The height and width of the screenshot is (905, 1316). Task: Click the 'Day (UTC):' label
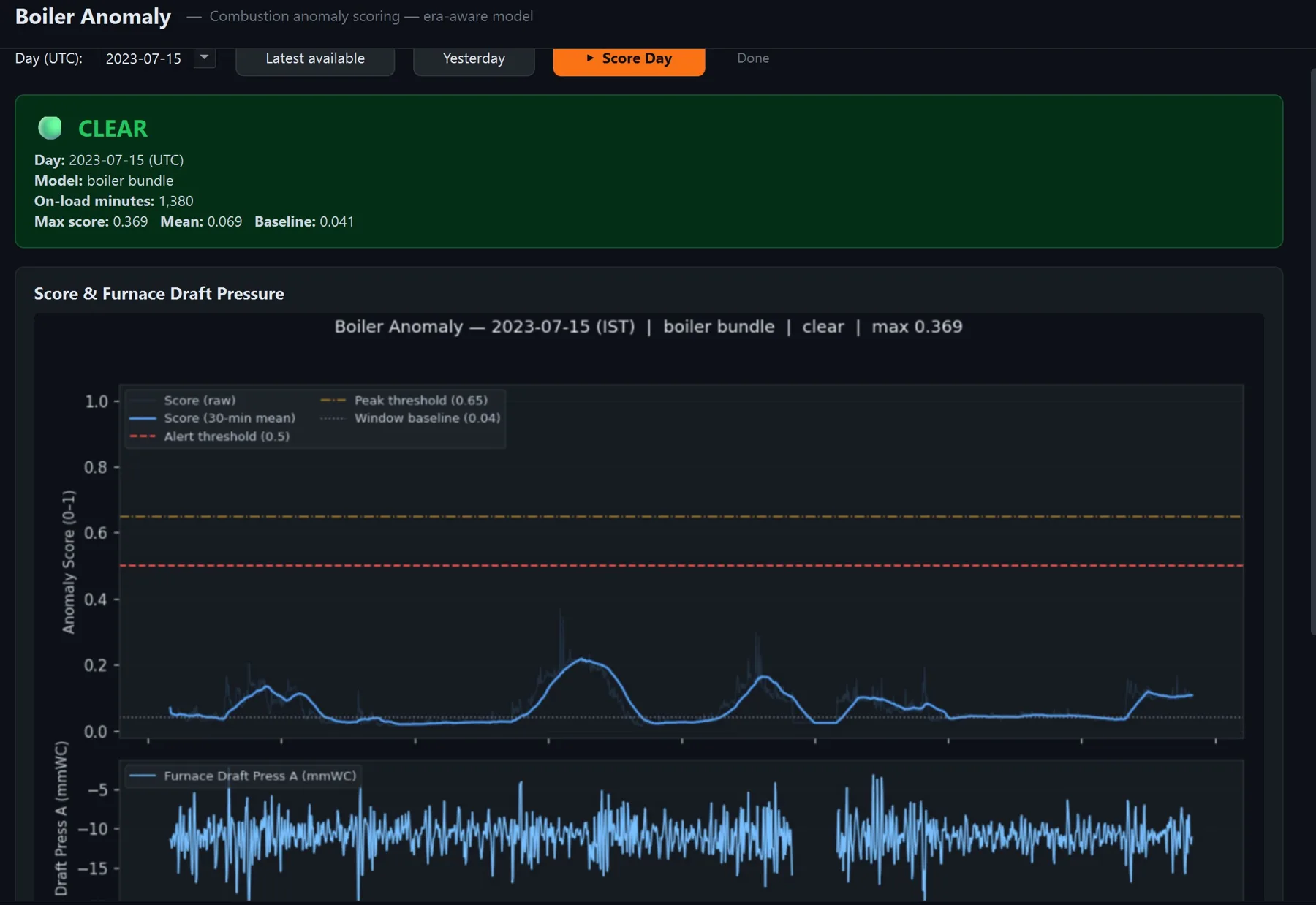(49, 58)
